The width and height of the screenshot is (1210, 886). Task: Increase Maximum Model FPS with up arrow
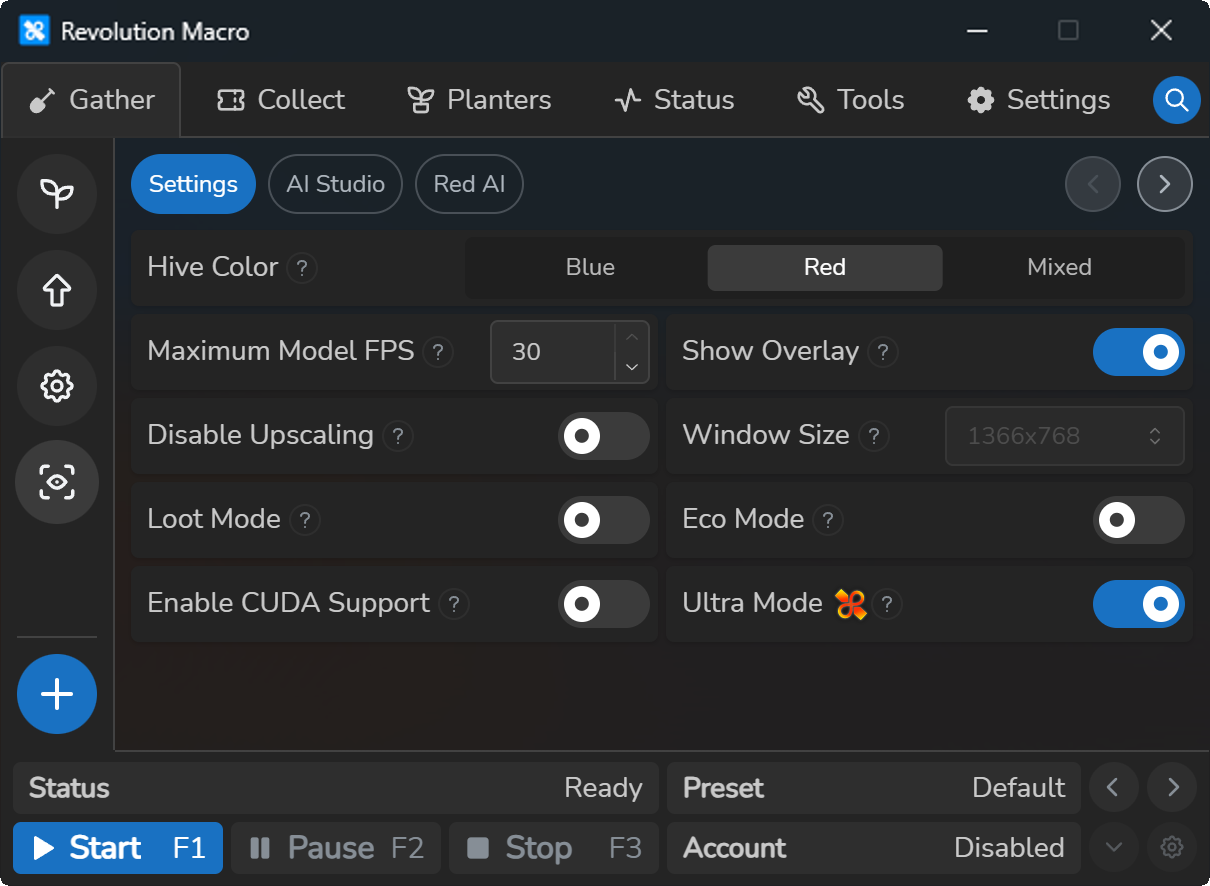coord(632,338)
